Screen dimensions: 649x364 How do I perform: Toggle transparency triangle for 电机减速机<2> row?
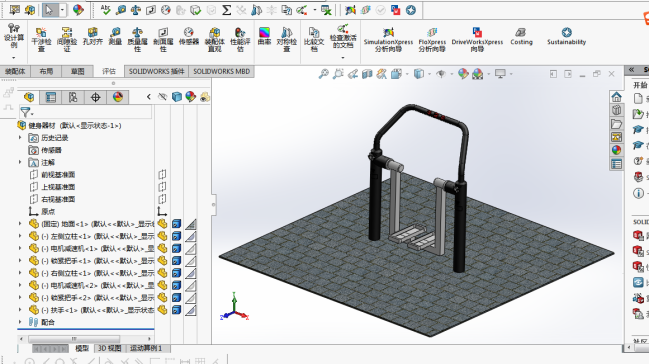click(190, 285)
